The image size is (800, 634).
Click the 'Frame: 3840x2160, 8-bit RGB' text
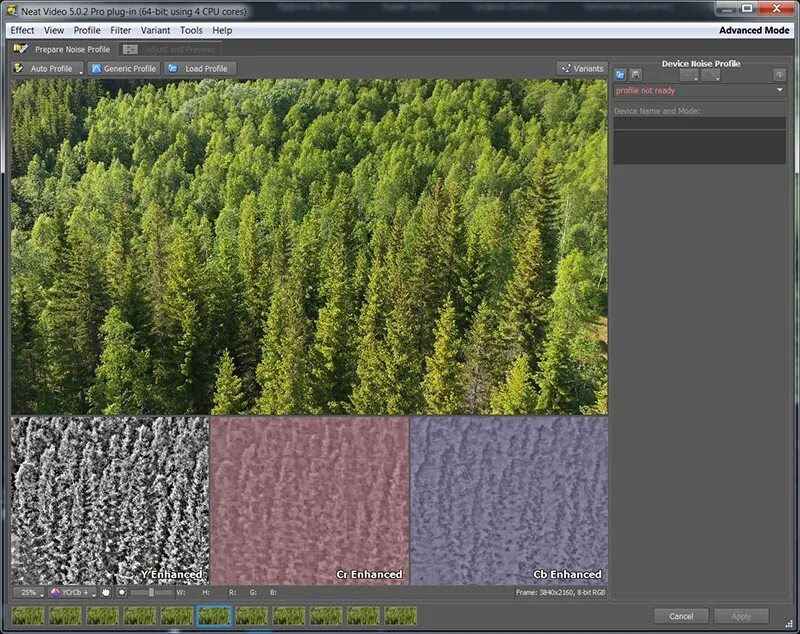tap(560, 593)
